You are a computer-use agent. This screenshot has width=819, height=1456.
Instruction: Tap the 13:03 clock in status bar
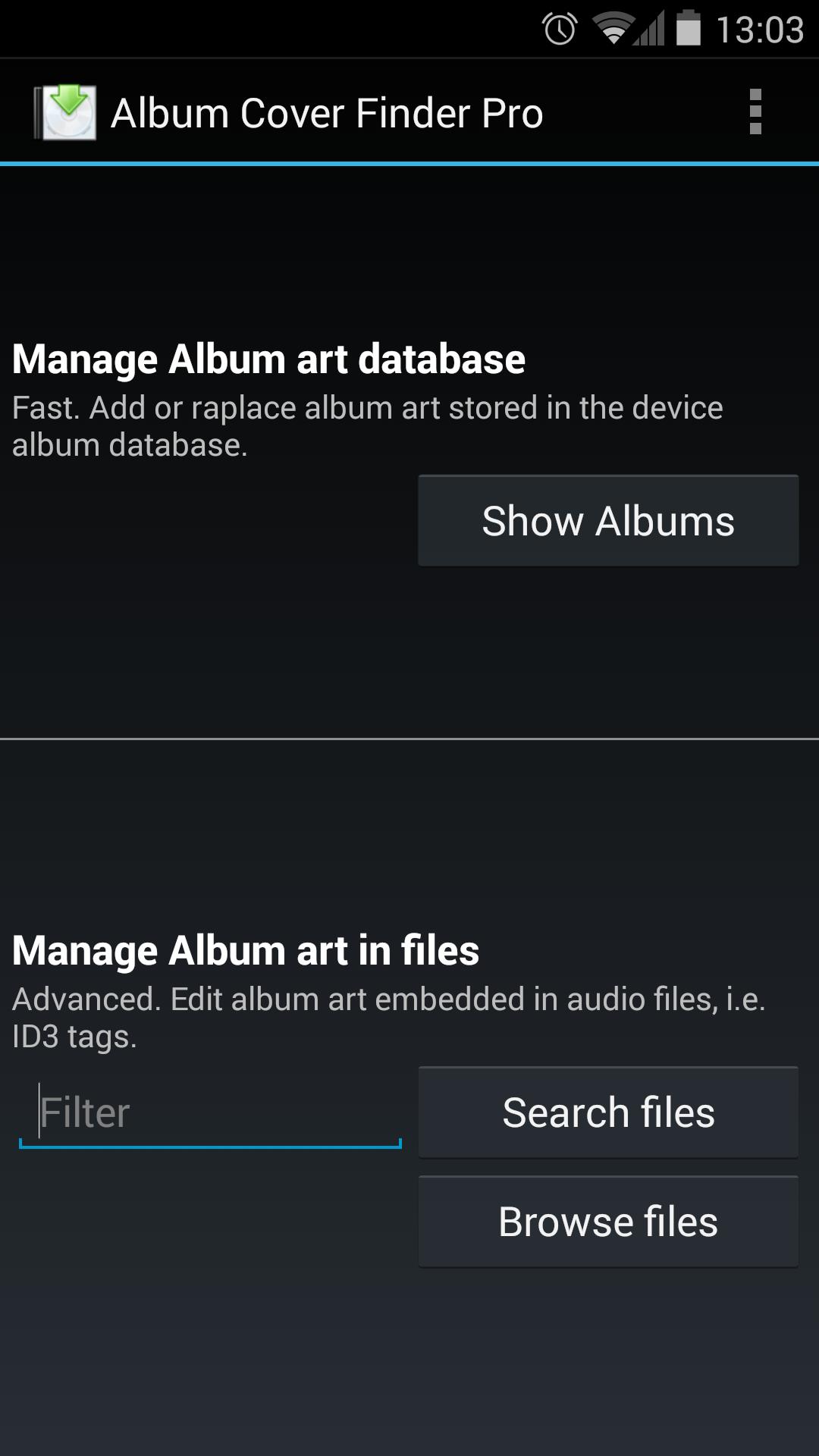point(760,30)
